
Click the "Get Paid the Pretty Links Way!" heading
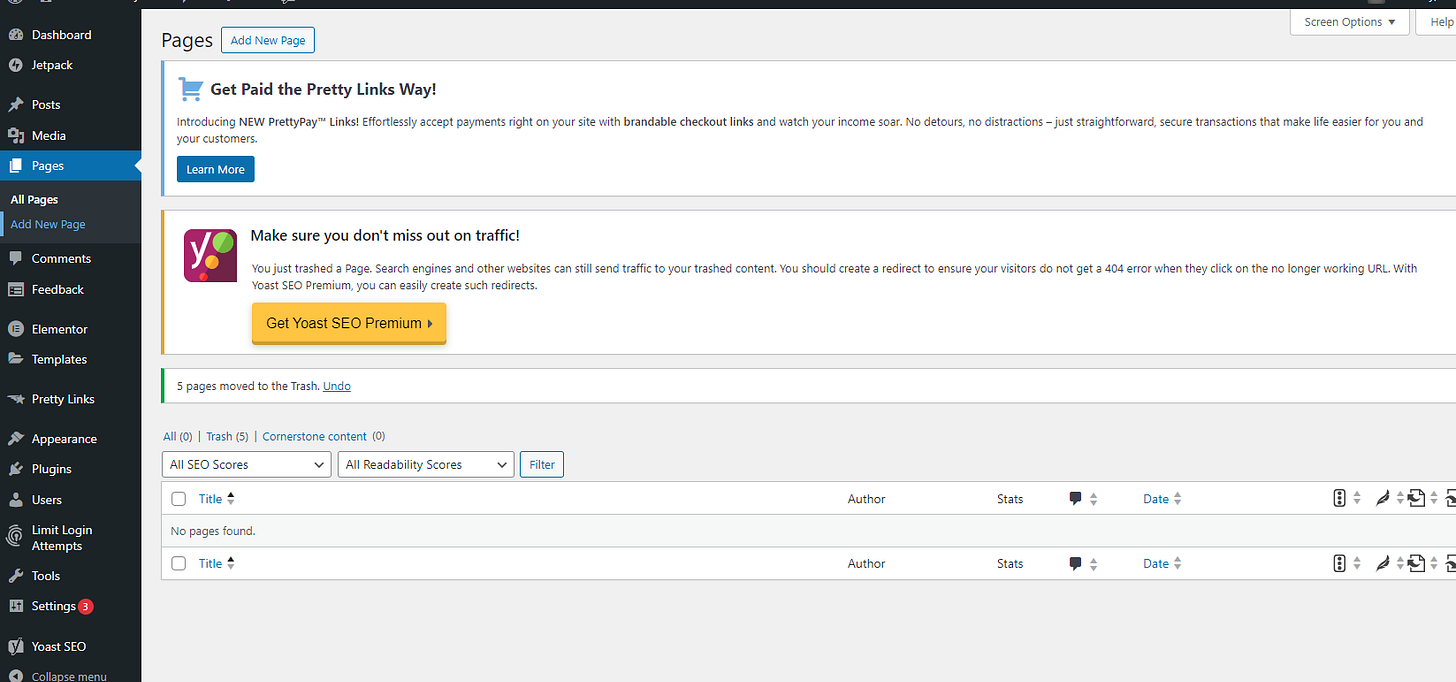(x=323, y=89)
